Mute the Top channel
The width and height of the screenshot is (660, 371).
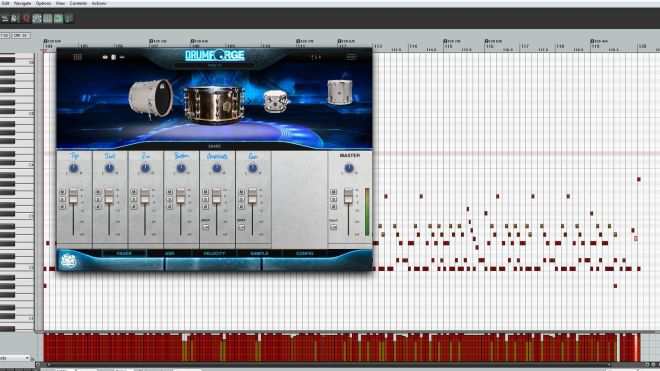63,192
